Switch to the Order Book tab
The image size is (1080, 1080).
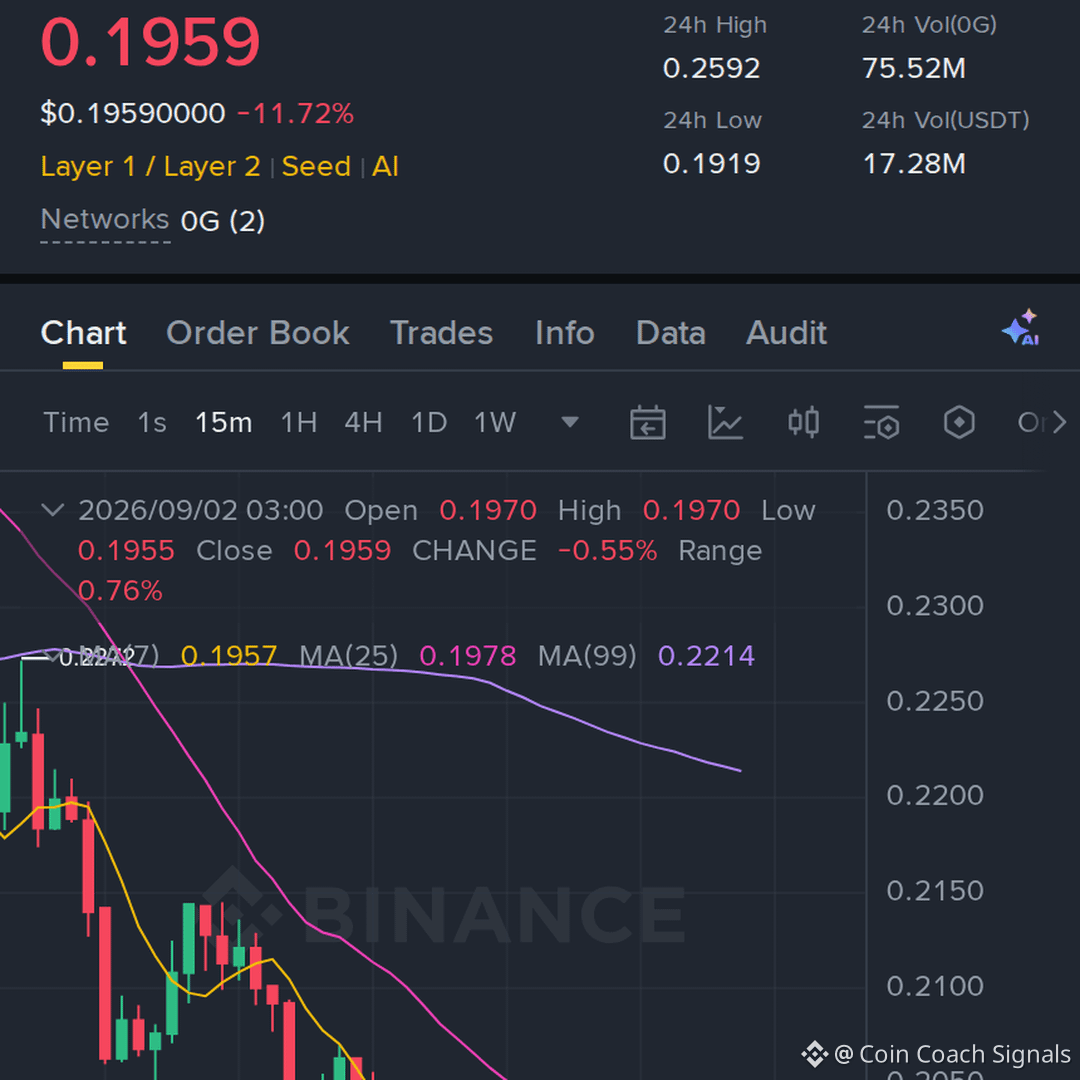tap(258, 333)
